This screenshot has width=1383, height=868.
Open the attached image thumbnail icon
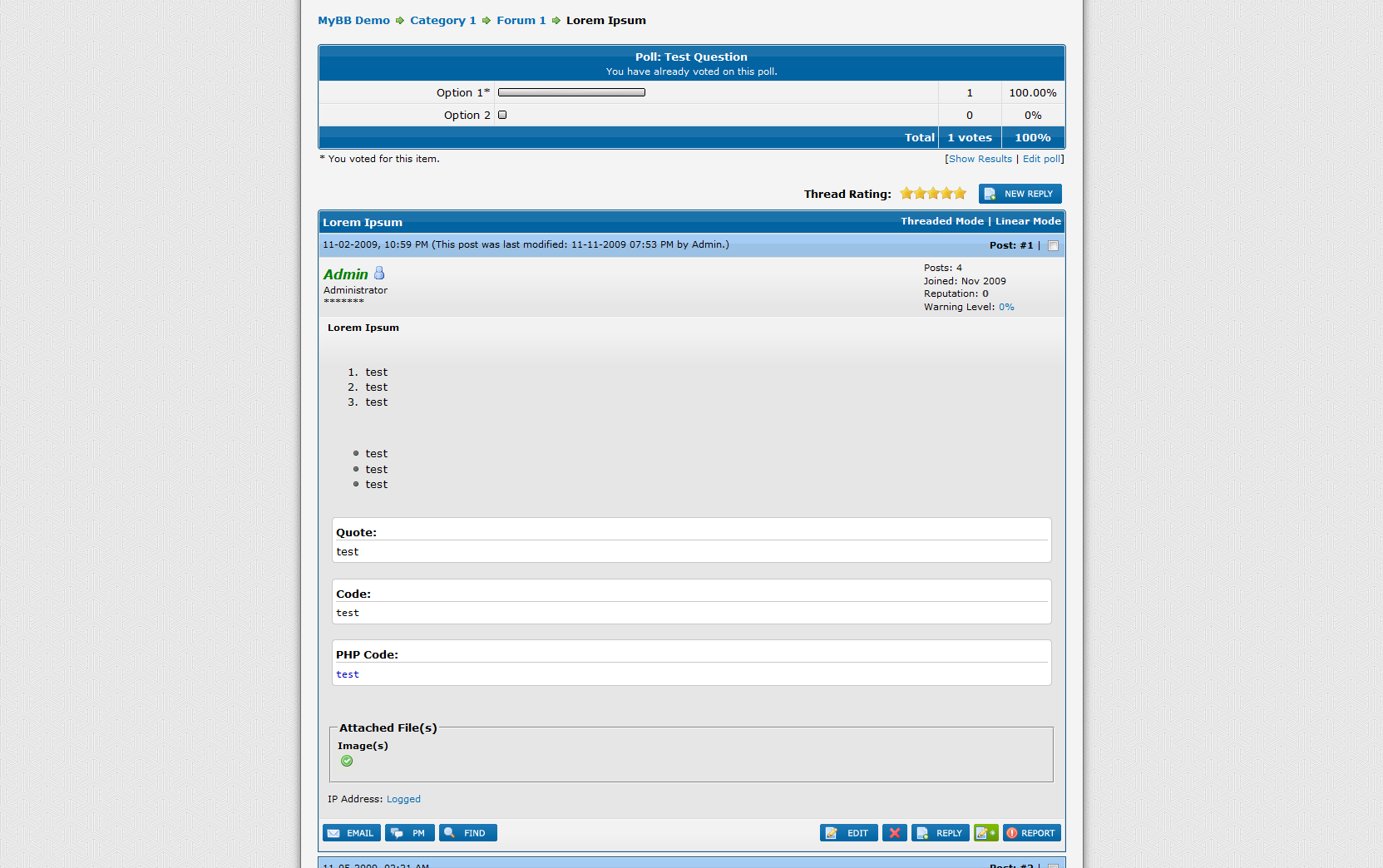(x=347, y=761)
